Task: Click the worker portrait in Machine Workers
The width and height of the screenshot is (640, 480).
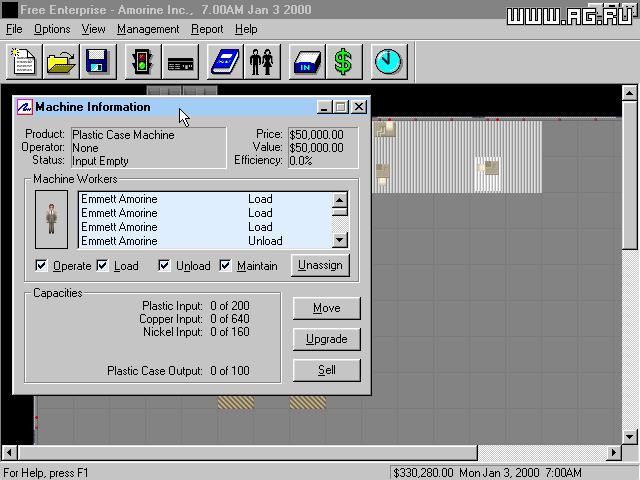Action: pyautogui.click(x=51, y=219)
